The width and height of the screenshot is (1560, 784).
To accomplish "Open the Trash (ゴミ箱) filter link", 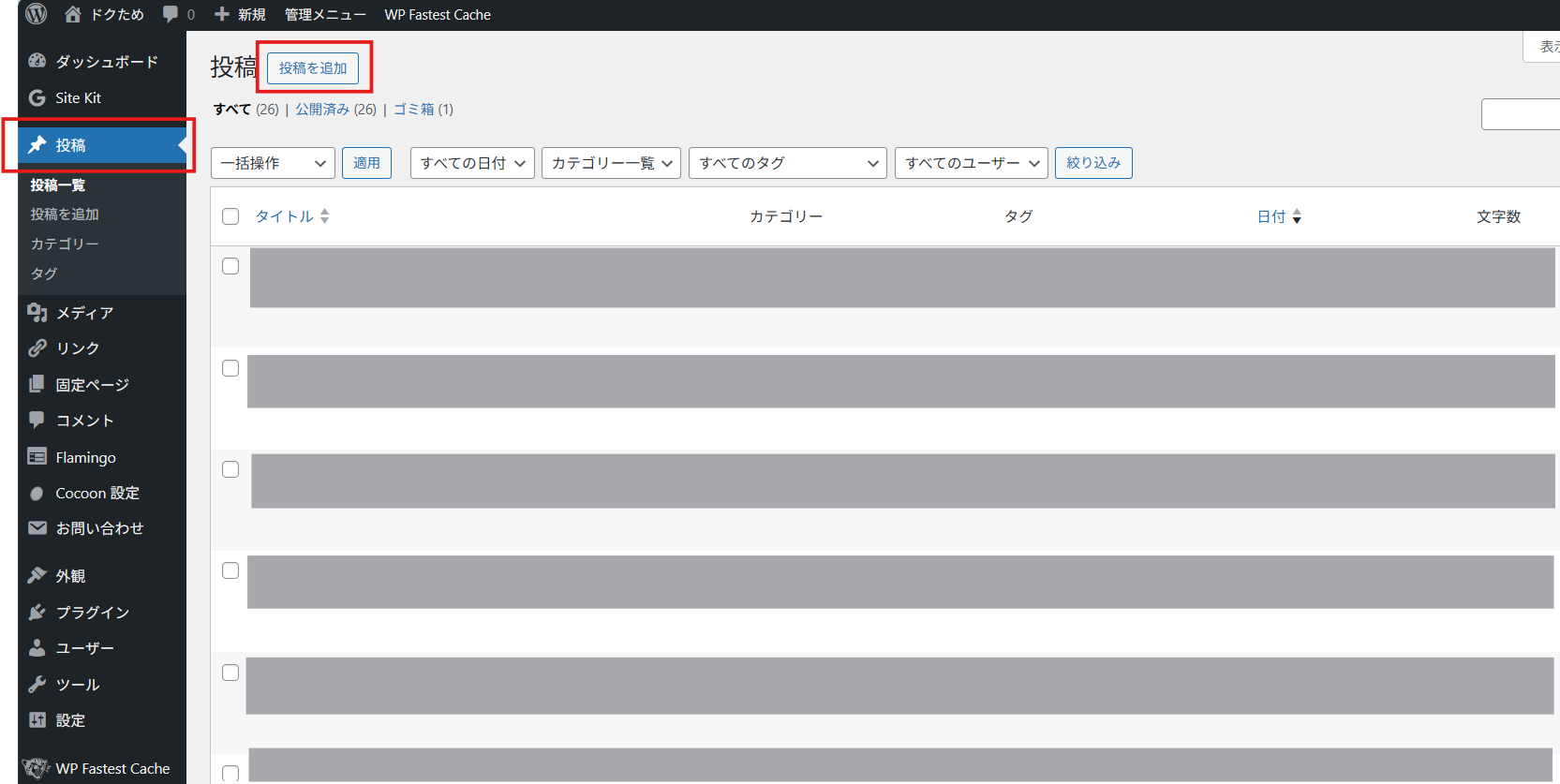I will [413, 110].
